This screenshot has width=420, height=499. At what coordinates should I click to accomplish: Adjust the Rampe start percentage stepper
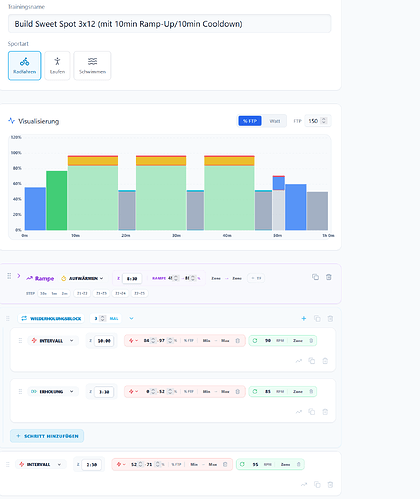click(x=176, y=278)
